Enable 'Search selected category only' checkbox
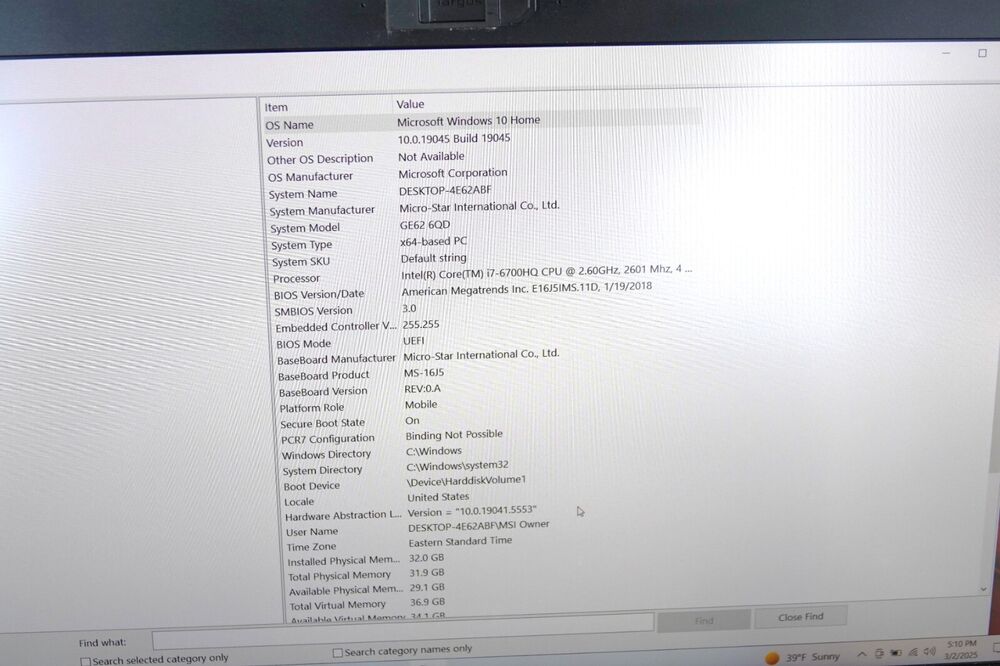This screenshot has height=666, width=1000. (85, 661)
